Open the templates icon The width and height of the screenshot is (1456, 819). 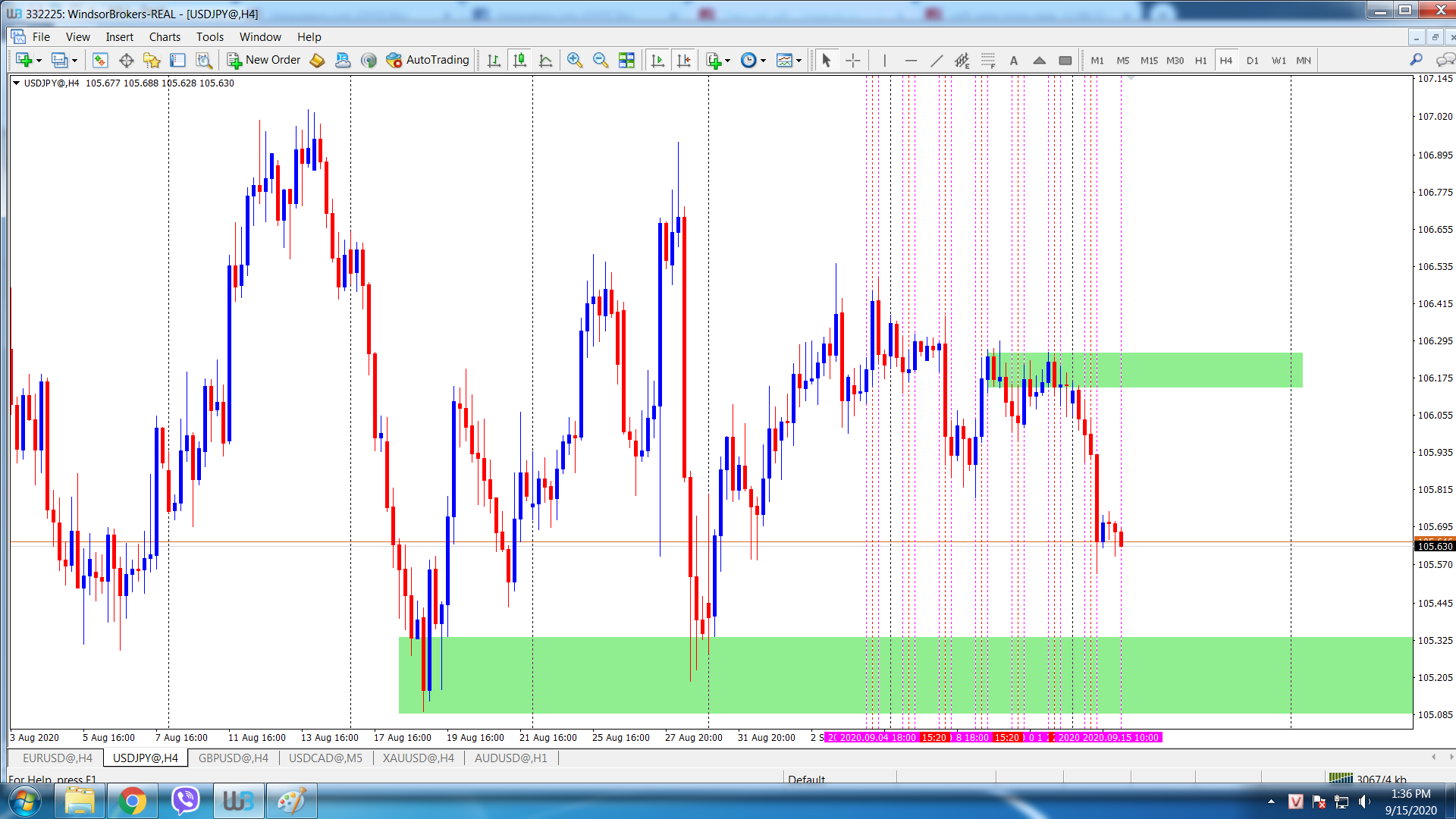pos(784,60)
